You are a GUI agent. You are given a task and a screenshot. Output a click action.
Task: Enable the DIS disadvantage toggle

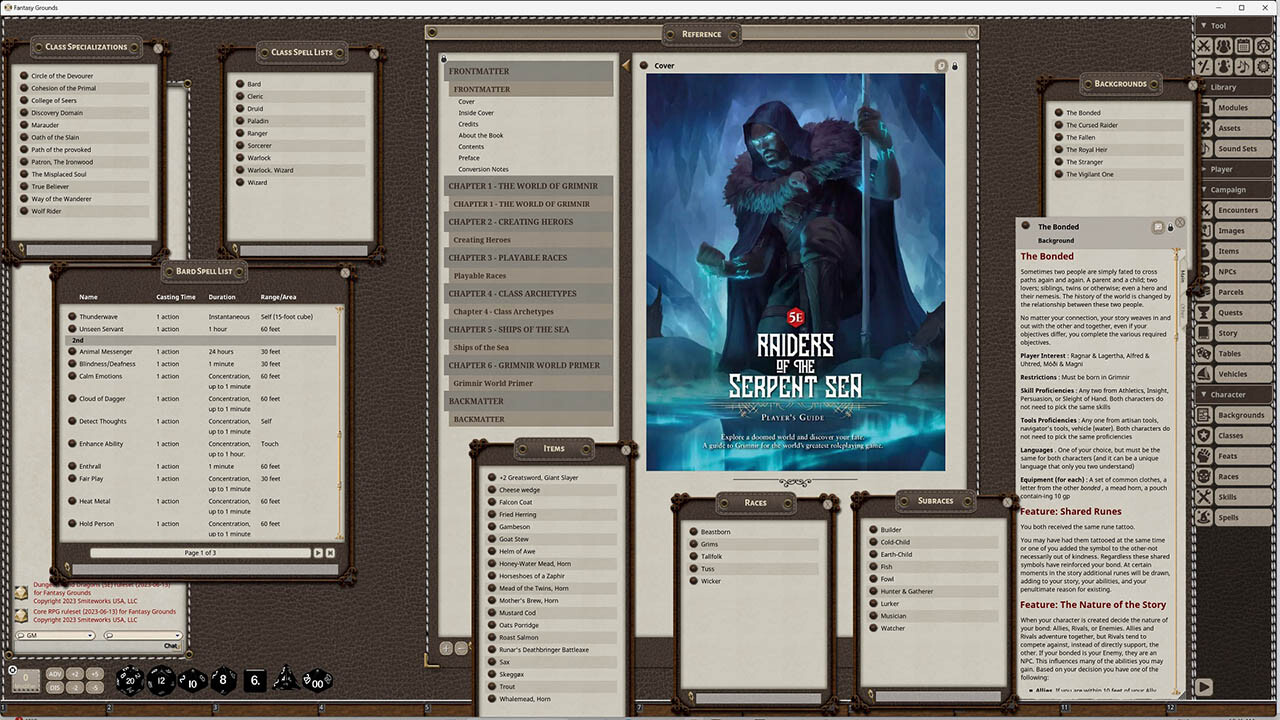point(55,687)
